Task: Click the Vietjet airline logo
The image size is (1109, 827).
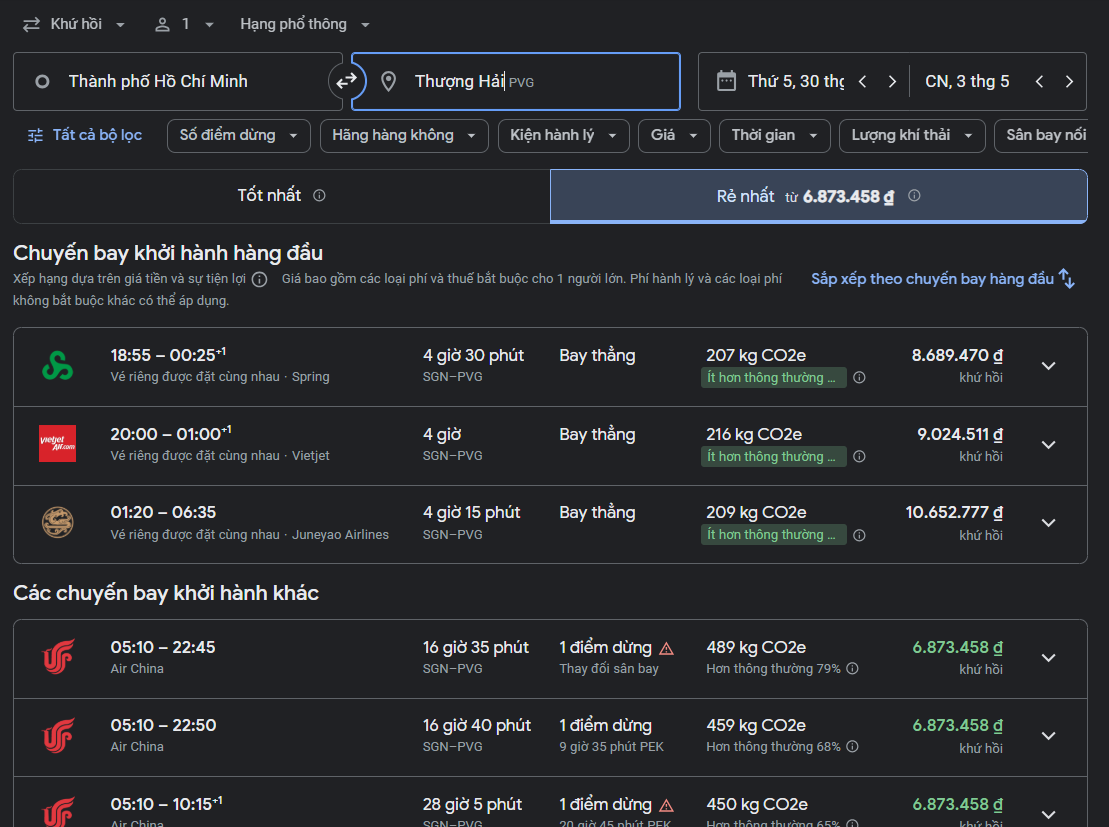Action: (57, 444)
